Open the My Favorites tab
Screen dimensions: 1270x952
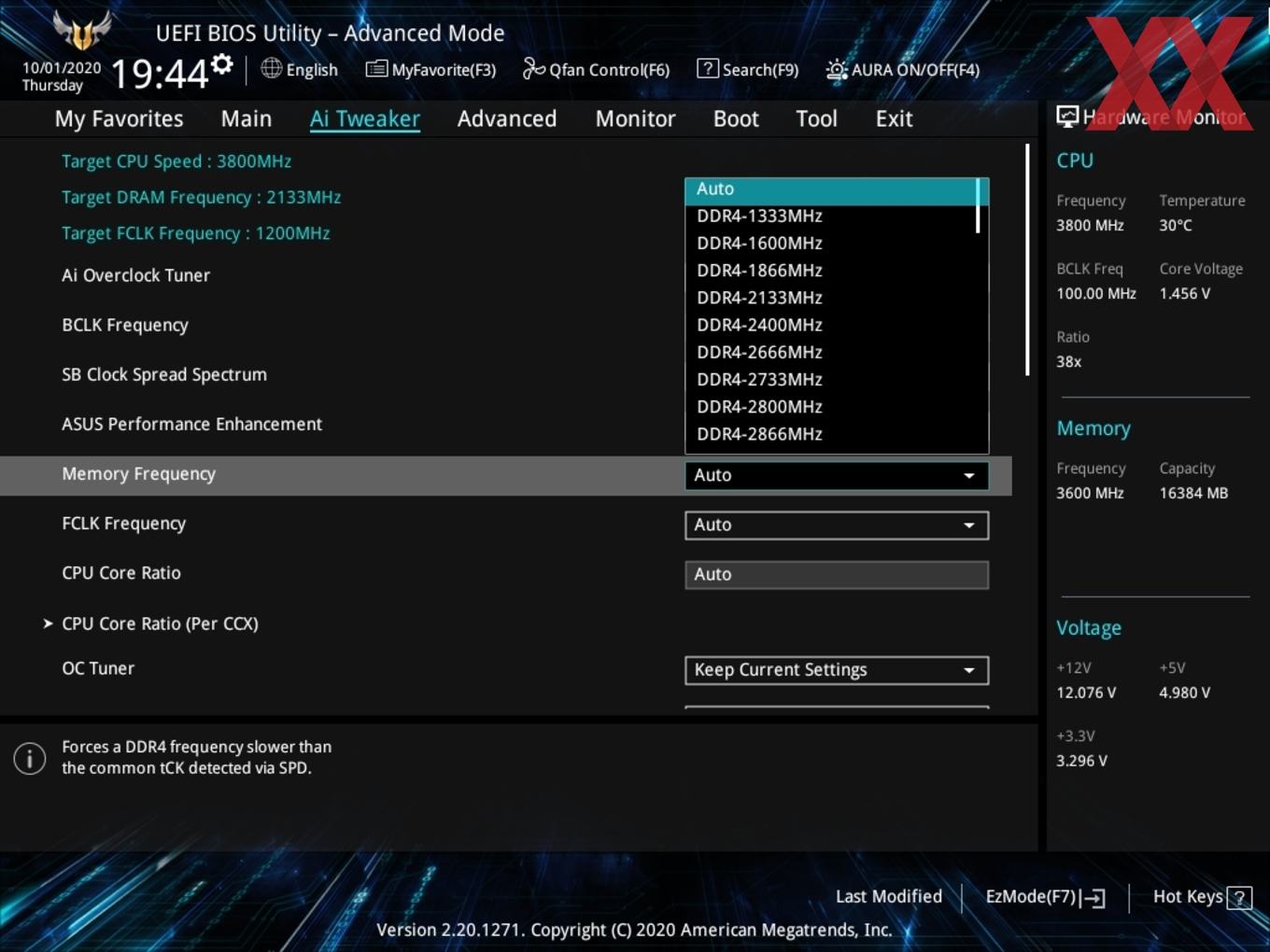119,119
